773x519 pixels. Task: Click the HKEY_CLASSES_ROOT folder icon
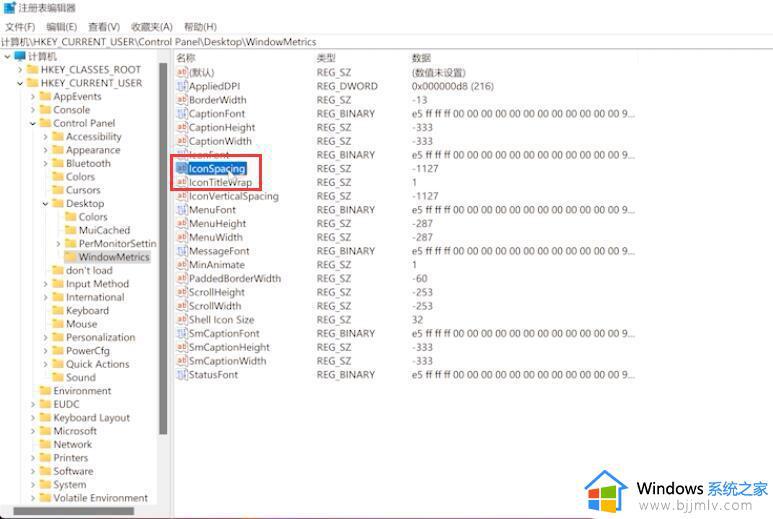(33, 69)
